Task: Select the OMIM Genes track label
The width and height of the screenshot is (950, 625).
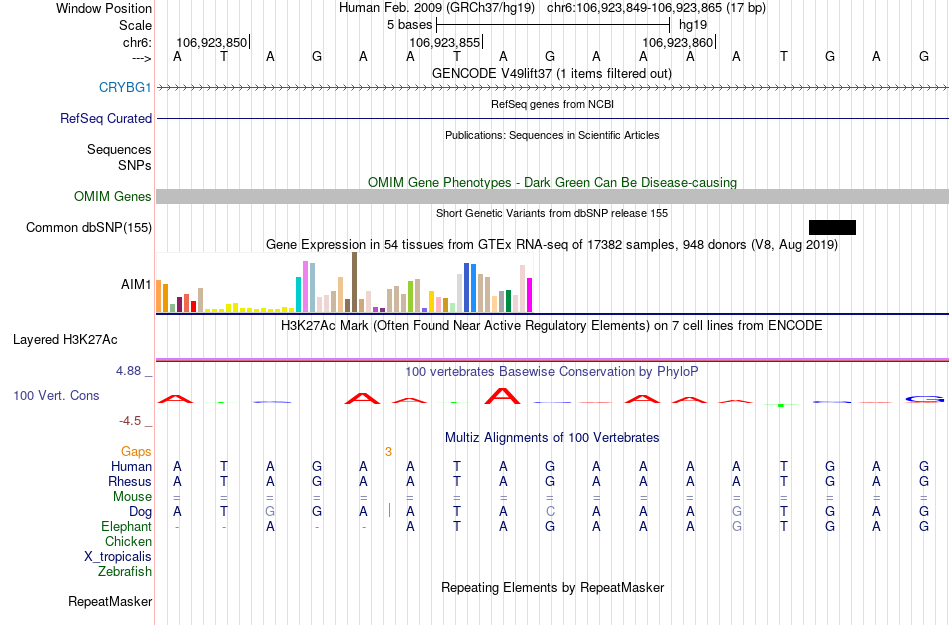Action: [x=112, y=197]
